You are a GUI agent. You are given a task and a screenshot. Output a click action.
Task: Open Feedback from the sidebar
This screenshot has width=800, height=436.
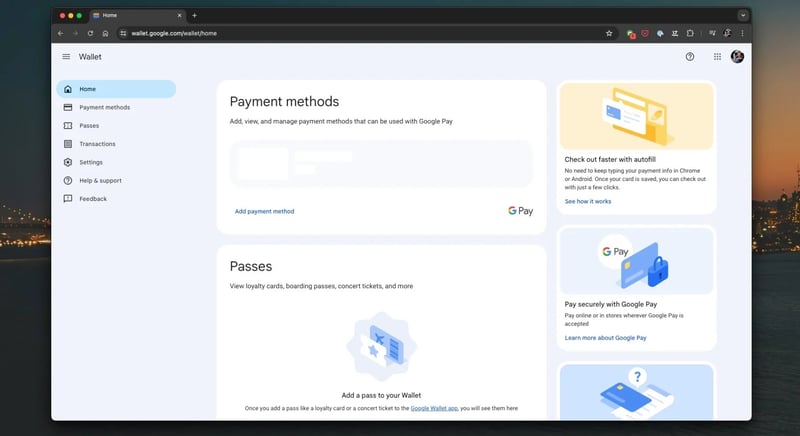tap(92, 199)
